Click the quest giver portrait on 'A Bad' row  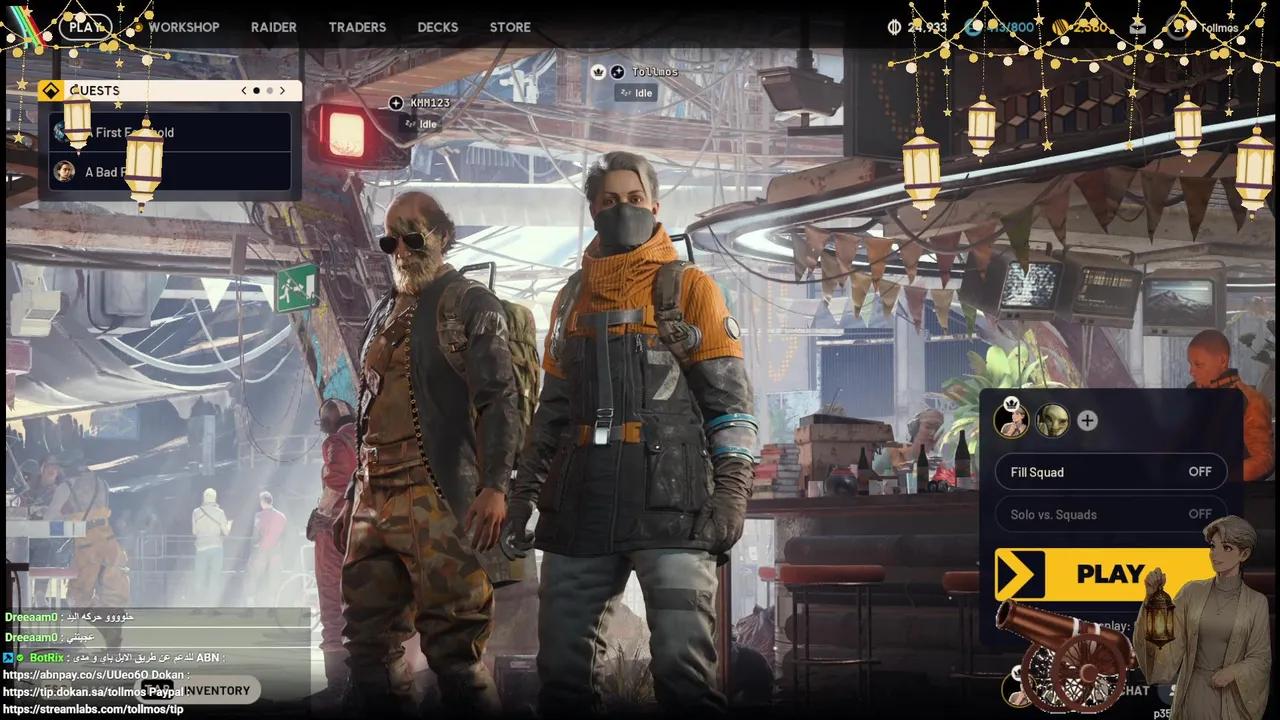click(64, 171)
